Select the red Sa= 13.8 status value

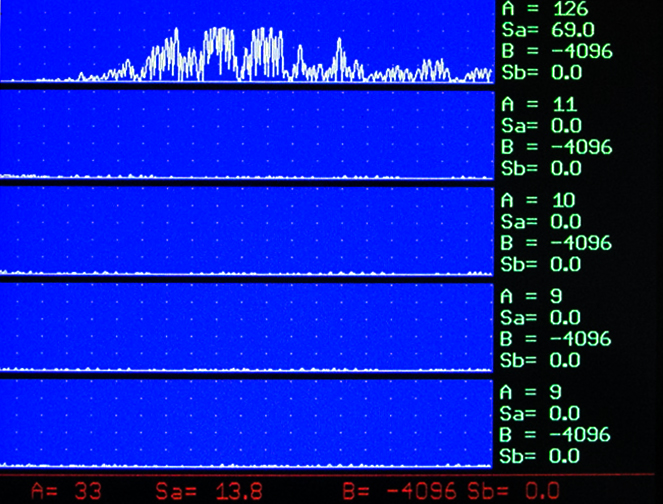(199, 491)
